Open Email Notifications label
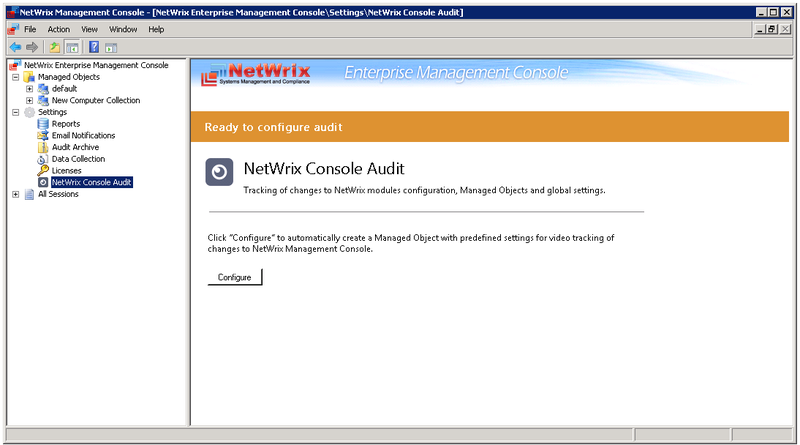Image resolution: width=800 pixels, height=445 pixels. point(84,136)
